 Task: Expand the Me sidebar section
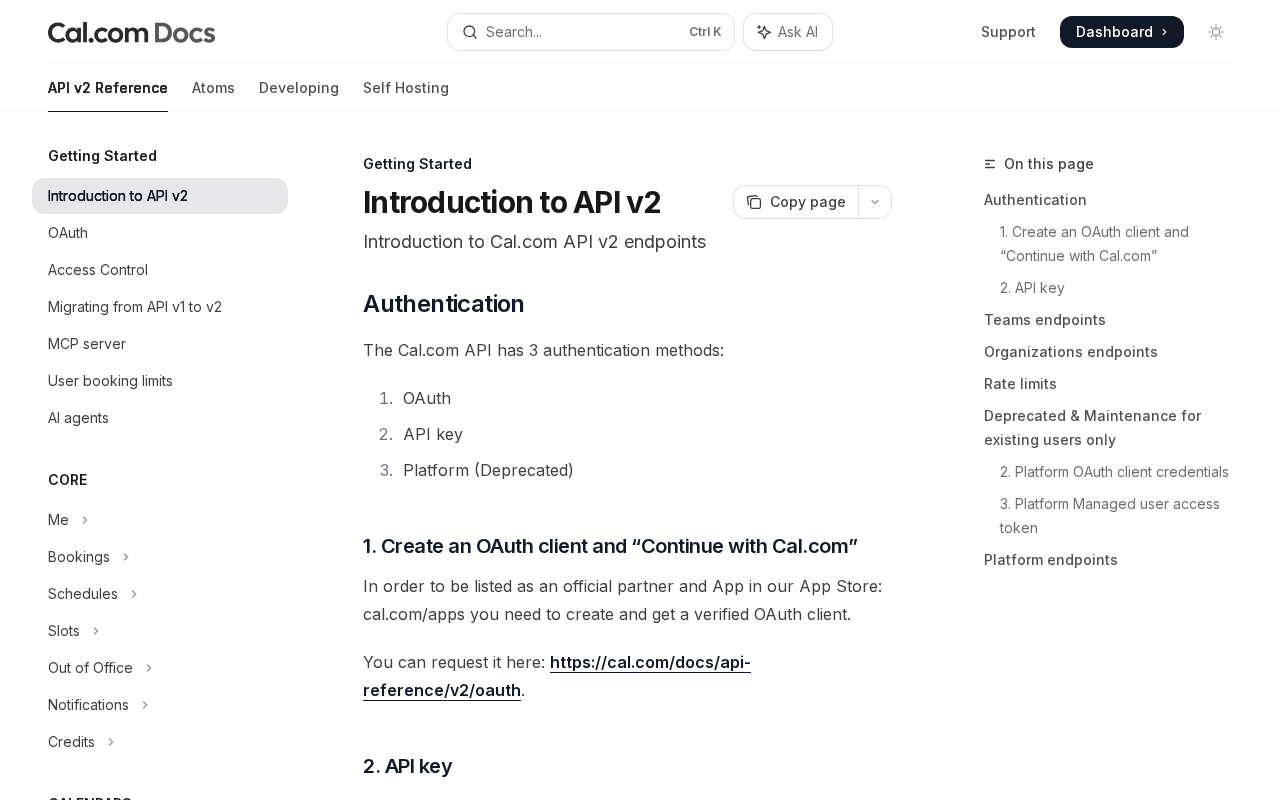click(x=85, y=520)
